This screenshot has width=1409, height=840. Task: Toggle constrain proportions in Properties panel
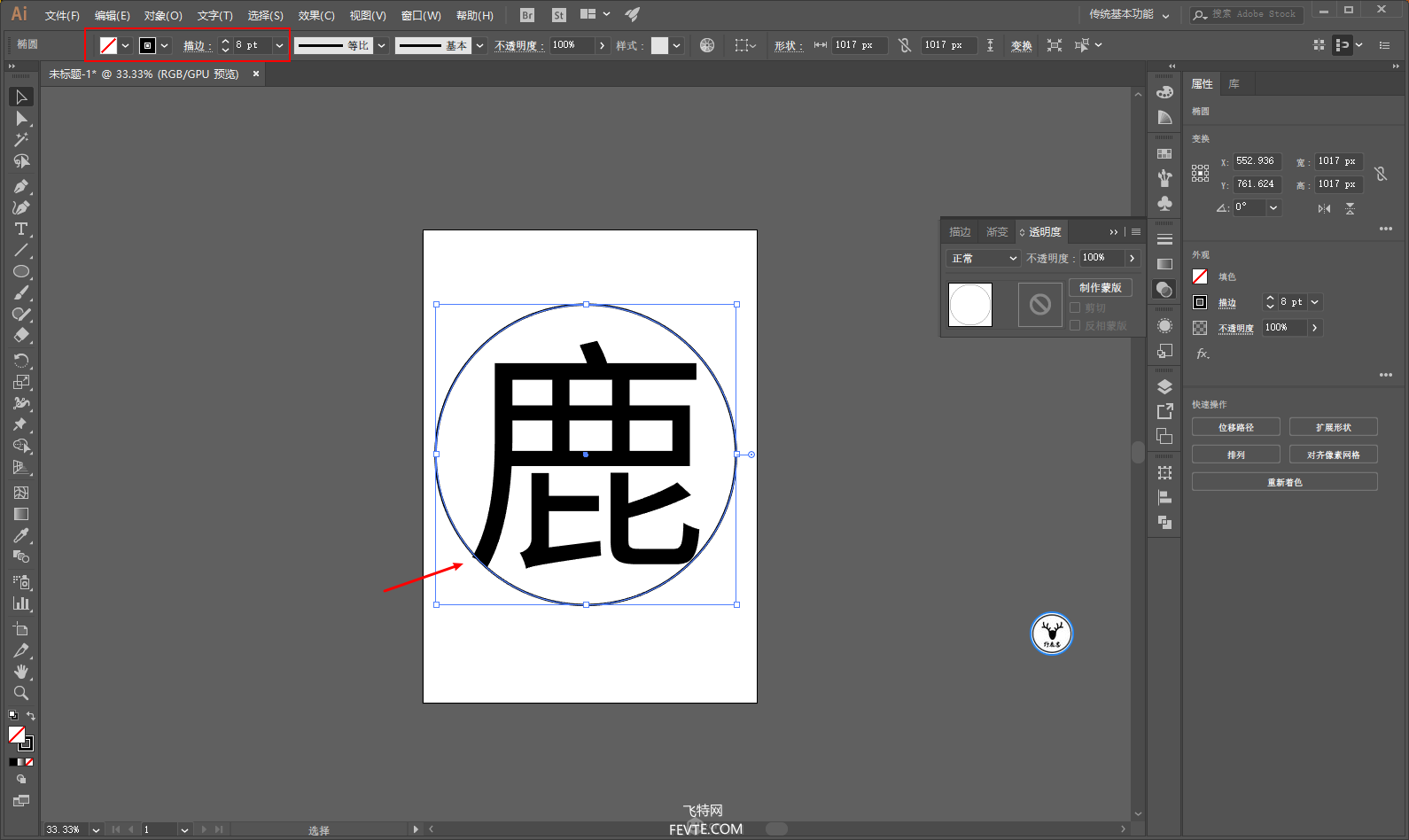tap(1381, 173)
